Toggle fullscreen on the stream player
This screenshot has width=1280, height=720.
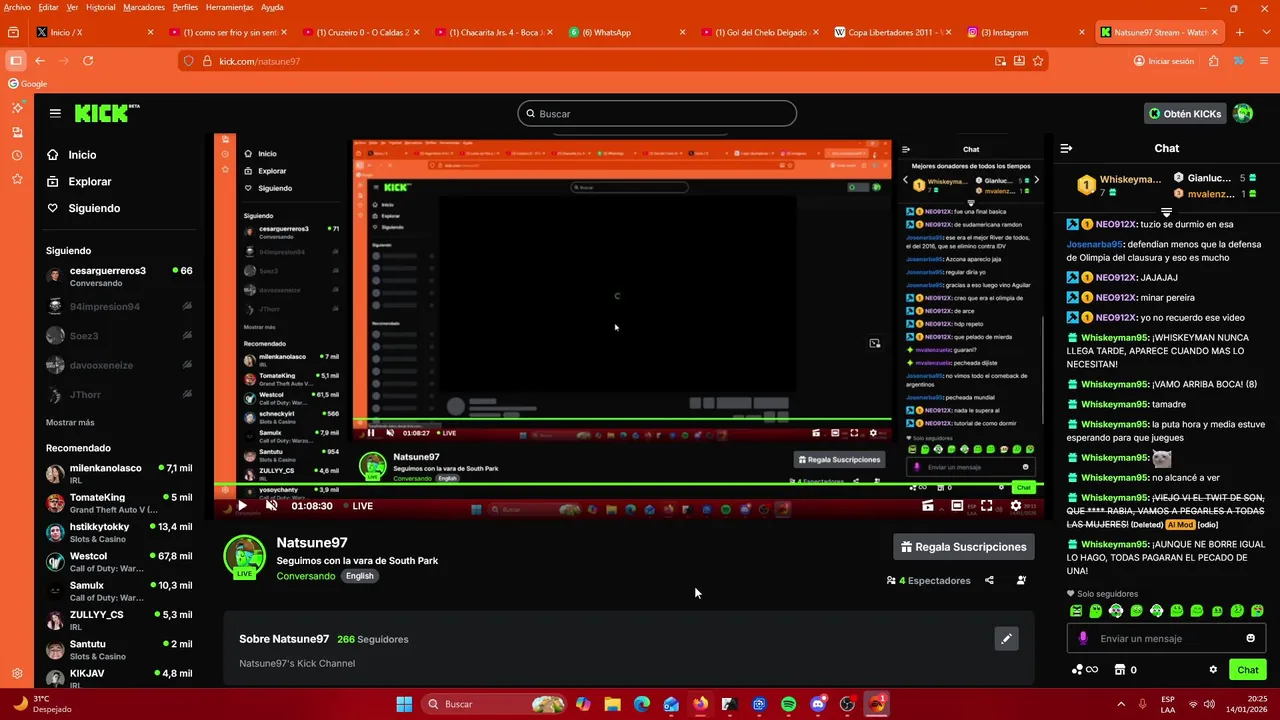tap(986, 506)
